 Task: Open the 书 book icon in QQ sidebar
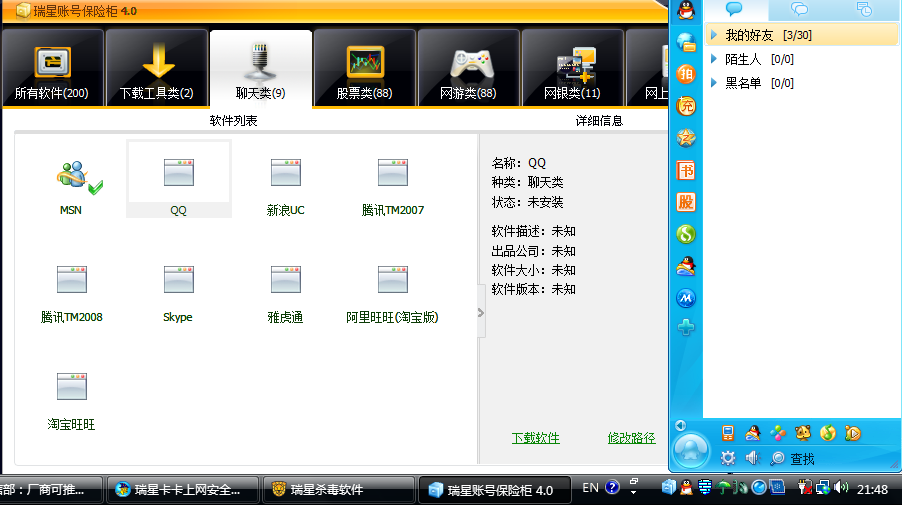[686, 170]
